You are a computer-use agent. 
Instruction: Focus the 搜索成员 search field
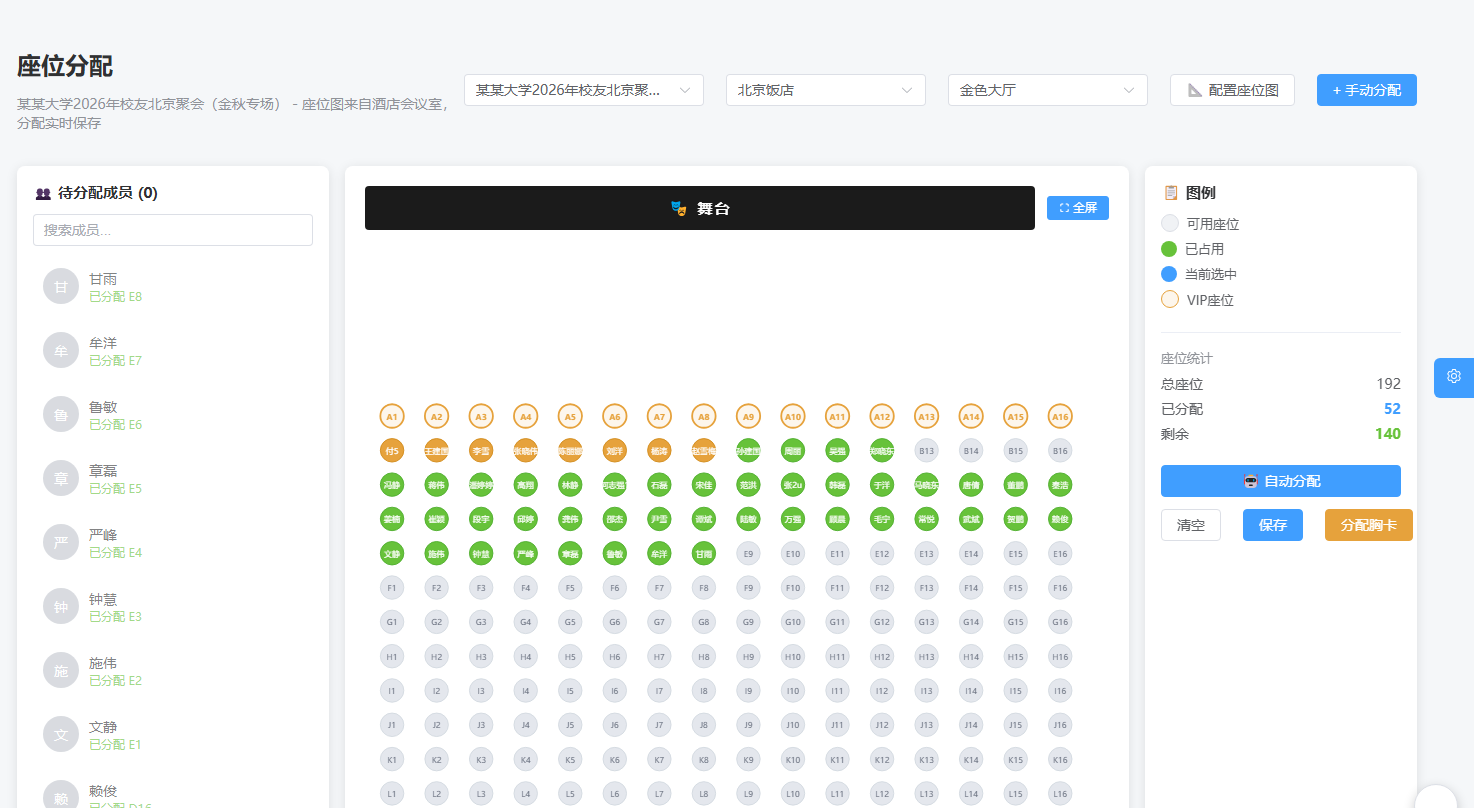173,230
